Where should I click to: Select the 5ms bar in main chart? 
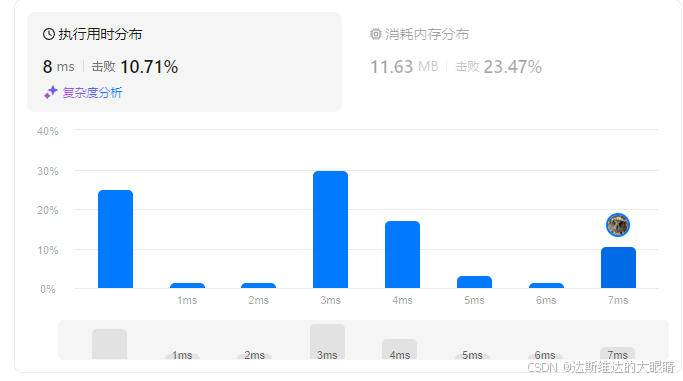[x=474, y=282]
